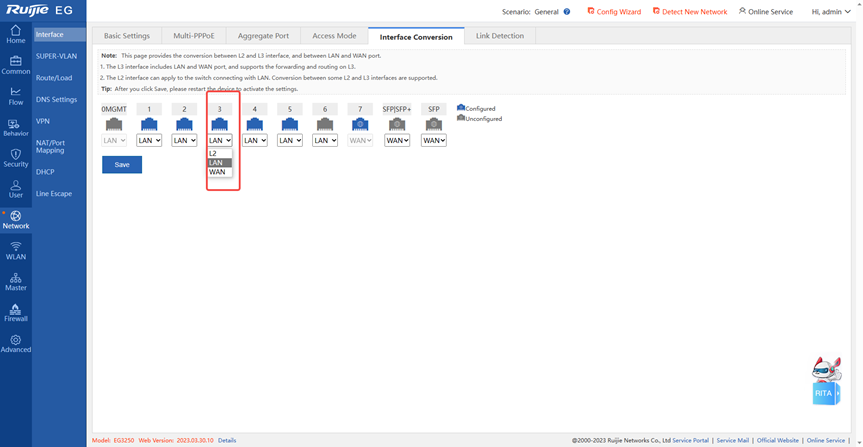Viewport: 863px width, 447px height.
Task: Open Advanced settings gear icon
Action: 15,343
